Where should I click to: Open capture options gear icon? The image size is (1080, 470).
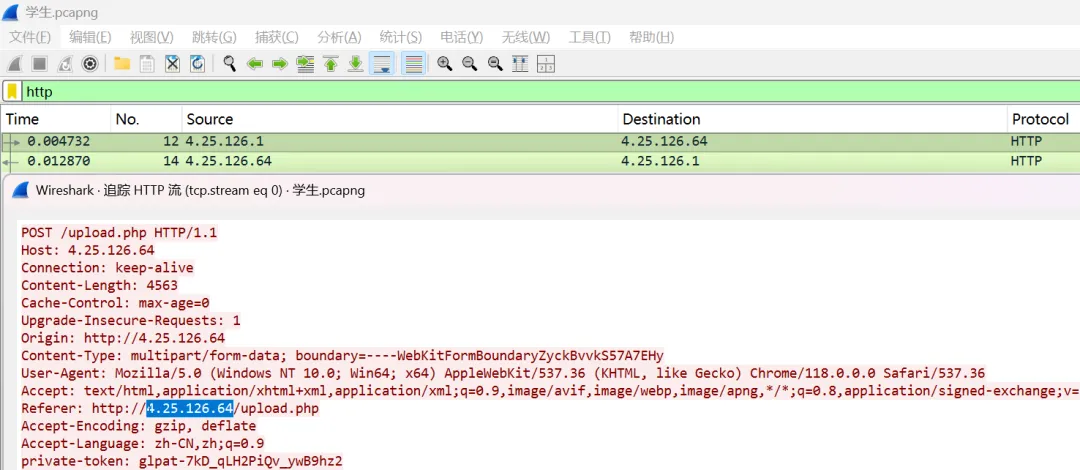(x=90, y=64)
